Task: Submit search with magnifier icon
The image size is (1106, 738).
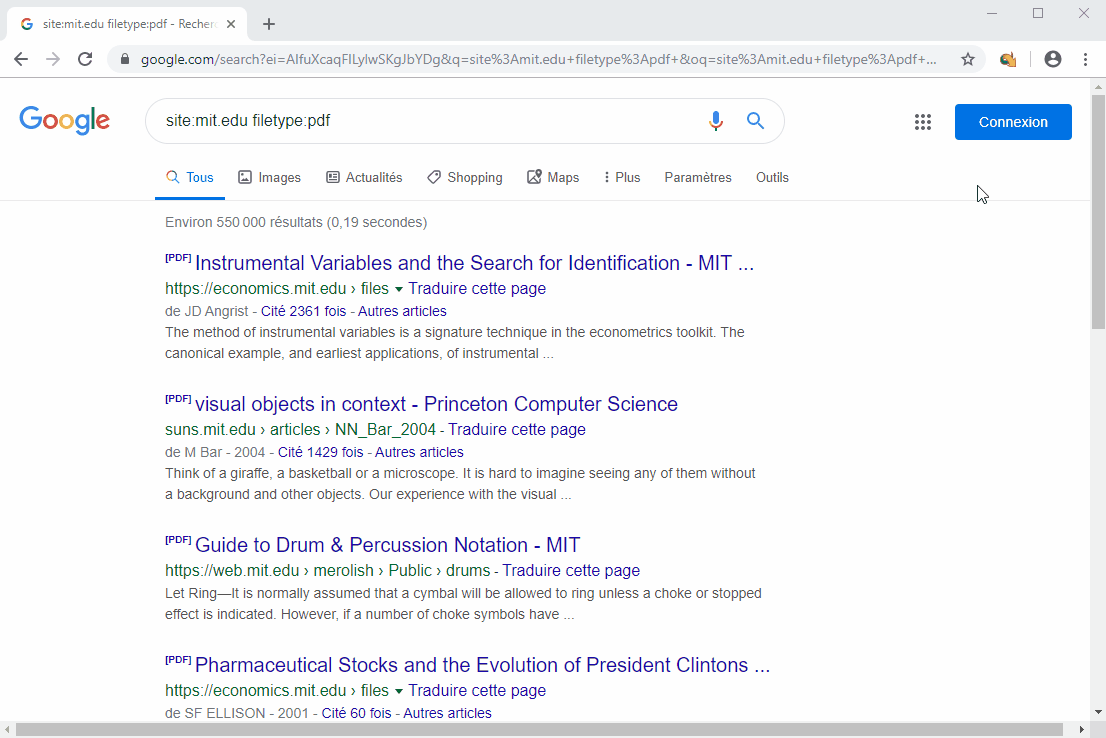Action: tap(755, 121)
